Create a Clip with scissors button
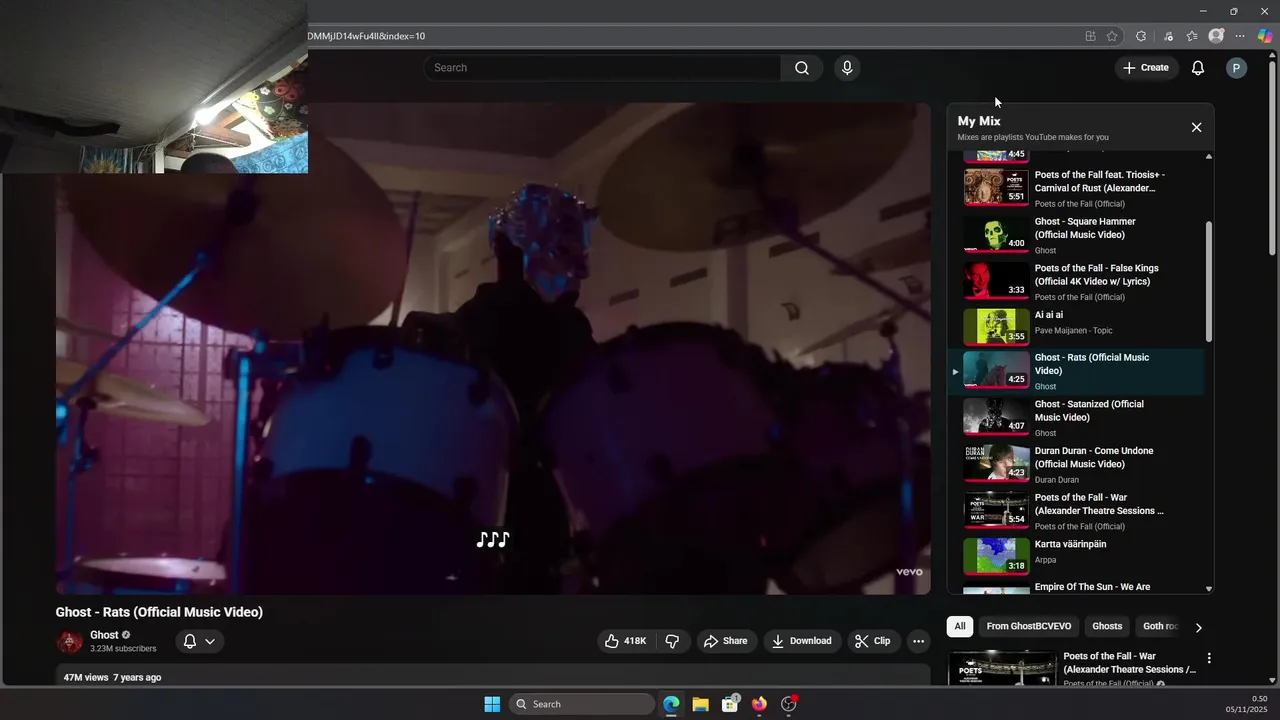This screenshot has height=720, width=1280. [872, 641]
